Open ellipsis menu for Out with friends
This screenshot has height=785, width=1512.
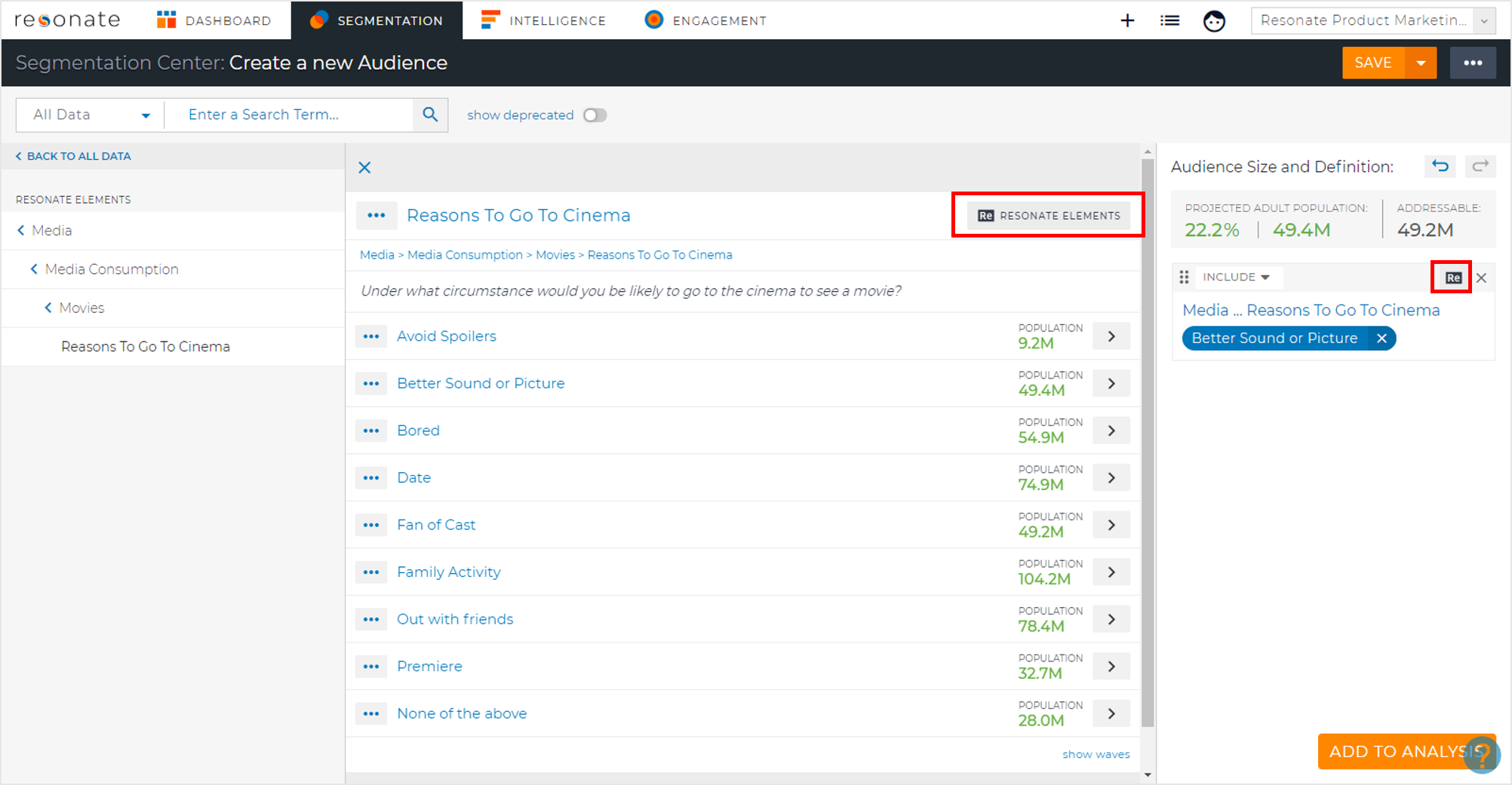click(371, 619)
